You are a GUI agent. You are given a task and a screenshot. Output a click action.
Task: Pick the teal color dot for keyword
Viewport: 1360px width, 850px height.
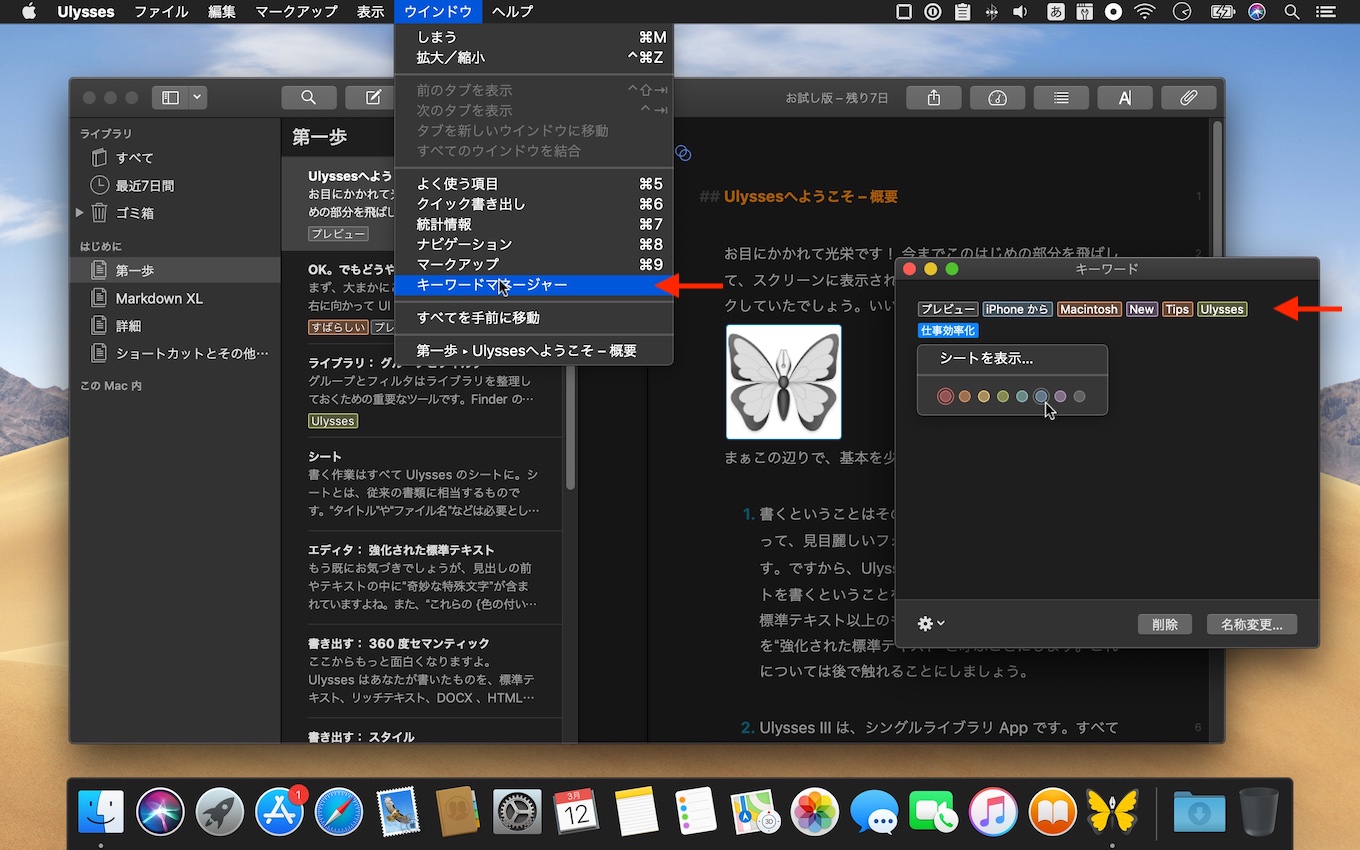click(1022, 396)
